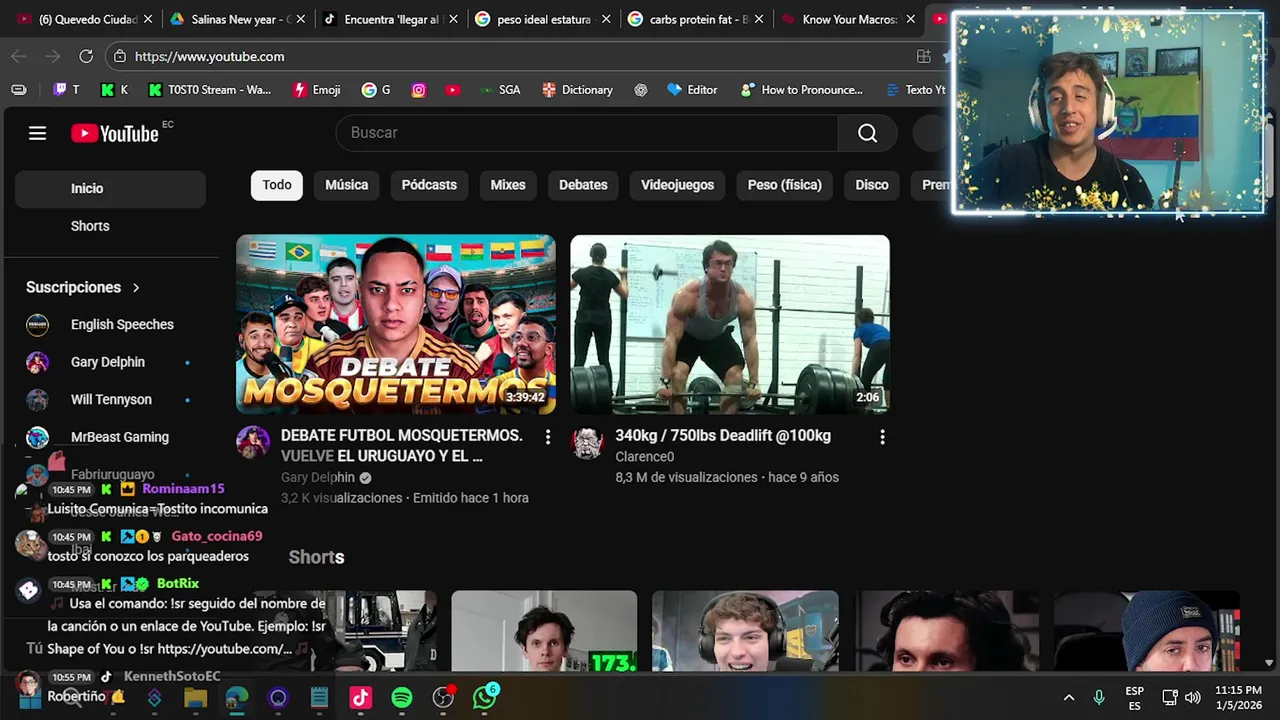Image resolution: width=1280 pixels, height=720 pixels.
Task: Open the YouTube bookmark icon in bookmarks bar
Action: tap(453, 89)
